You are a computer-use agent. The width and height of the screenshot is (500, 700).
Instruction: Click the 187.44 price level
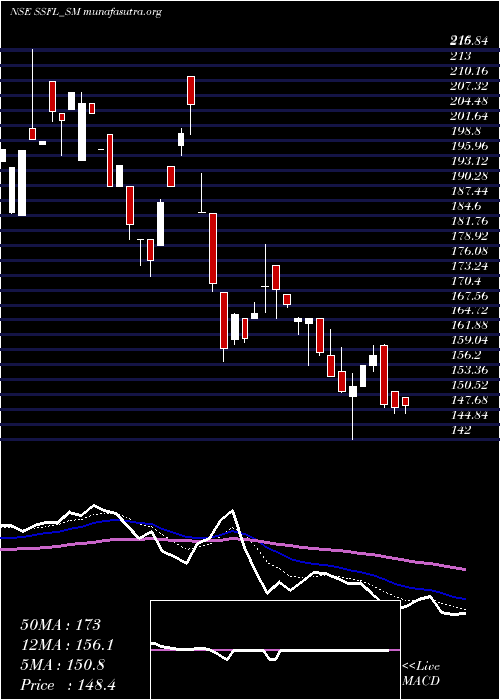click(x=469, y=191)
